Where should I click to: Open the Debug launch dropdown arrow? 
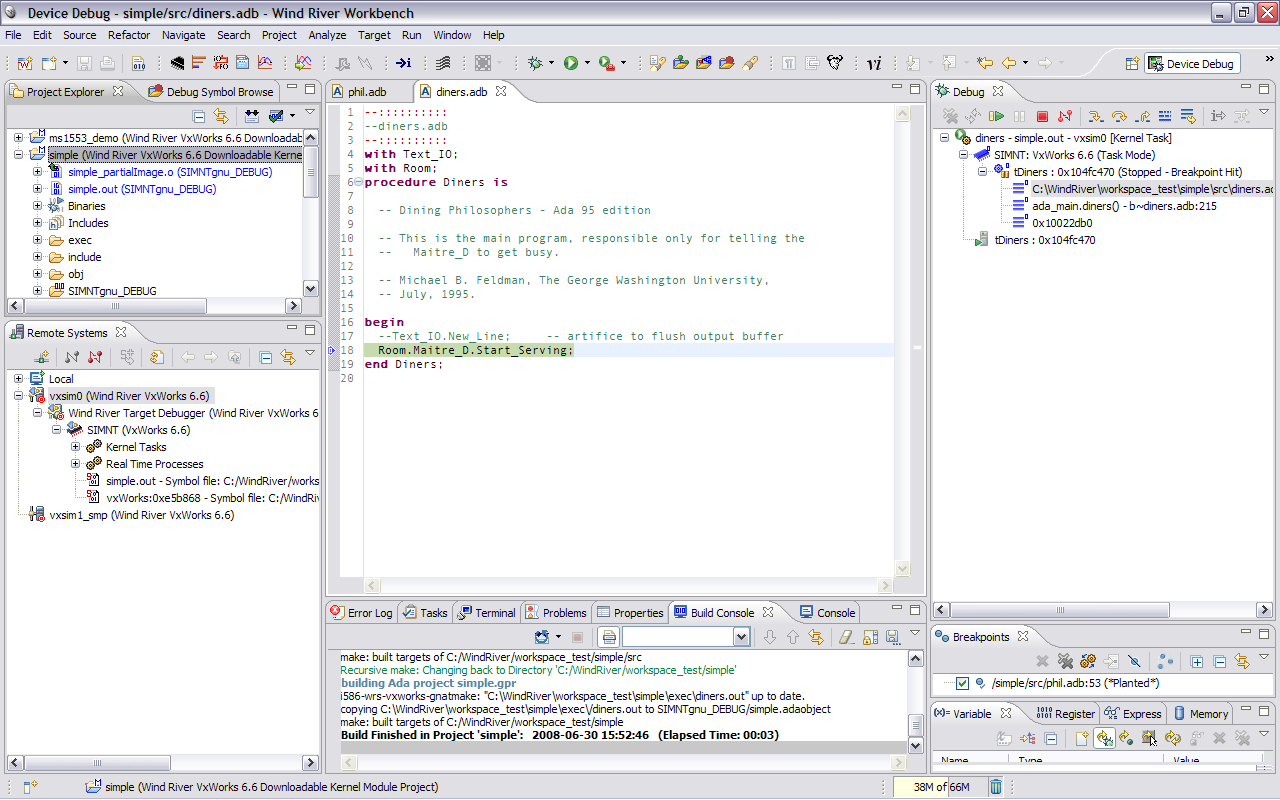[x=553, y=63]
